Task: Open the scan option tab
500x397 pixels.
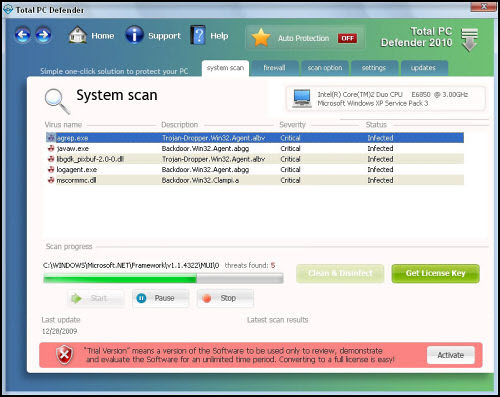Action: point(325,68)
